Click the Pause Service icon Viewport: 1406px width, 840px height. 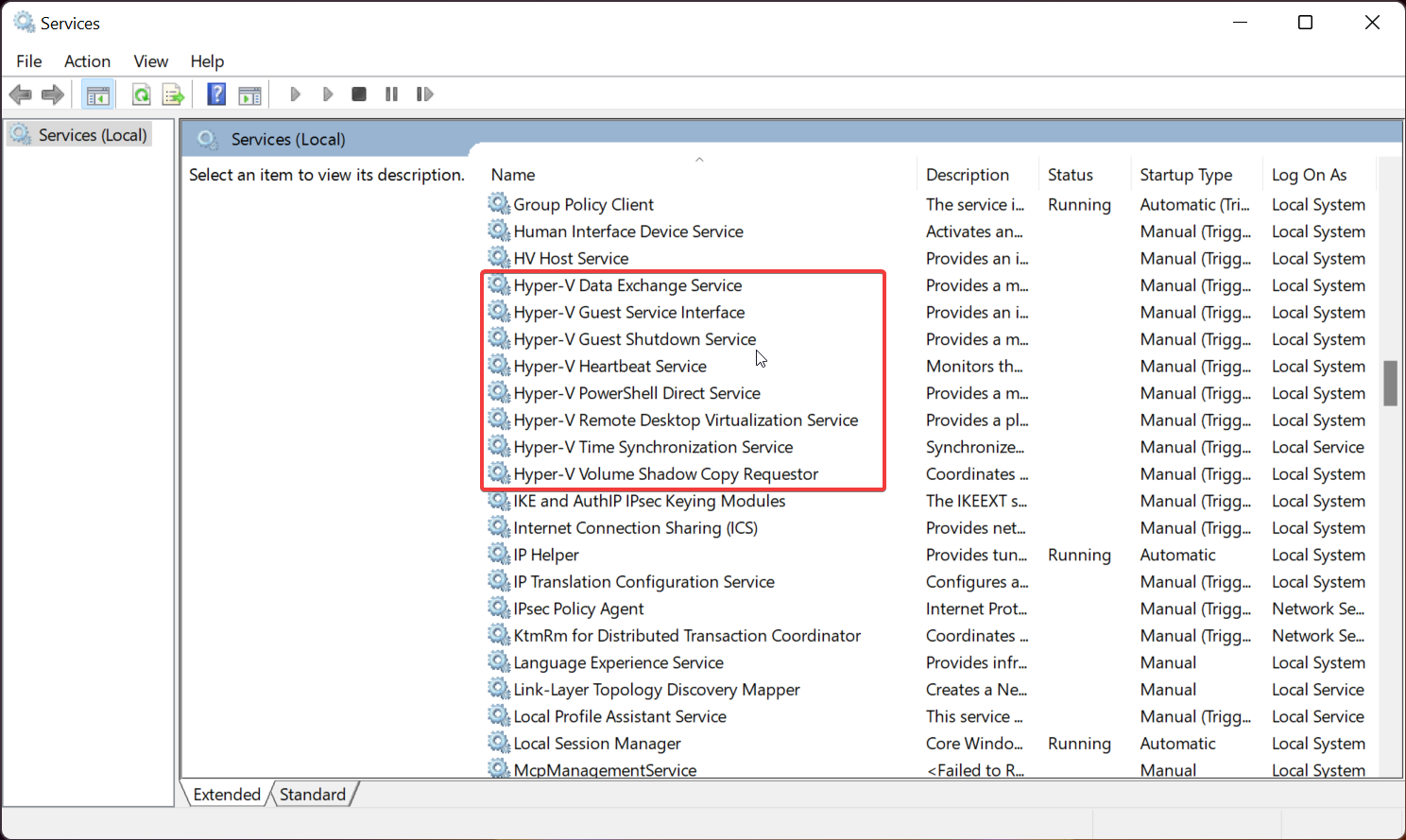coord(391,94)
